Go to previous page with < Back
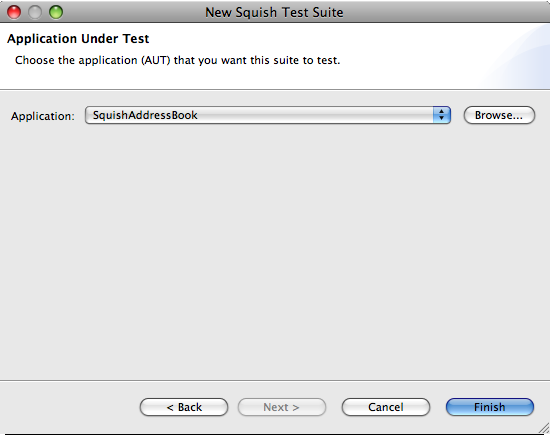 pos(184,407)
